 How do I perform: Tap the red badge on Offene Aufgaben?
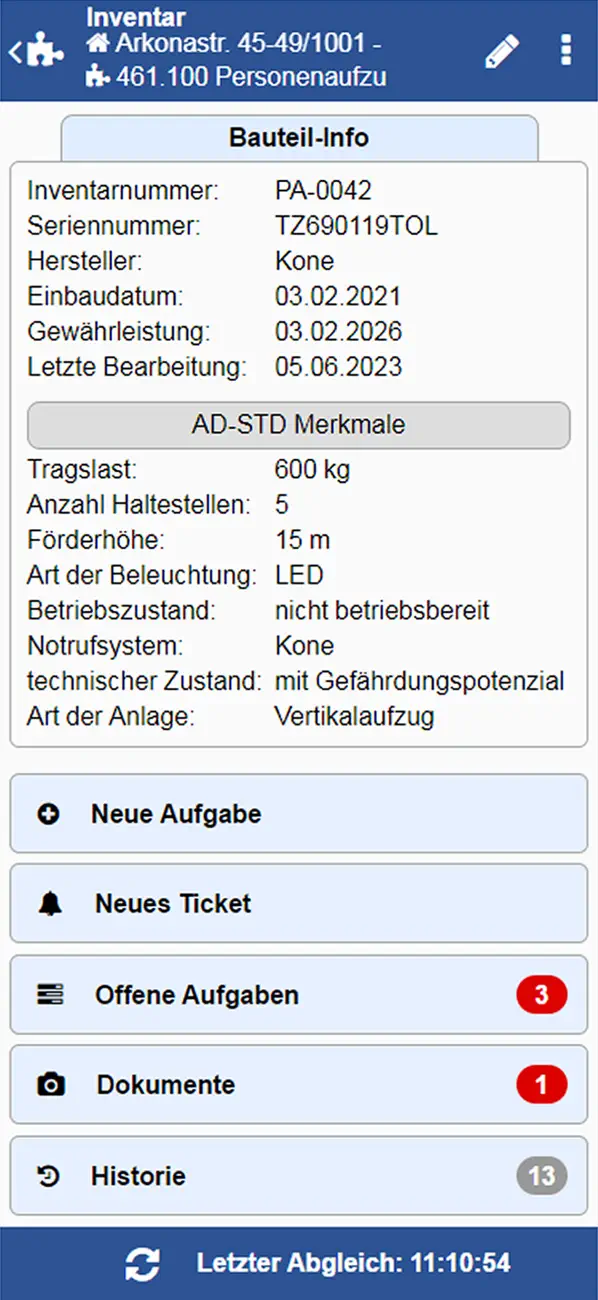click(541, 994)
